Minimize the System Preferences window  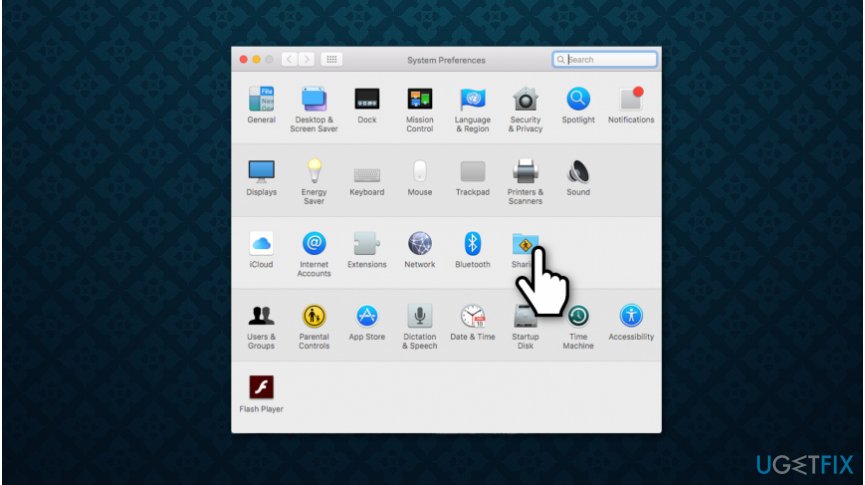257,60
